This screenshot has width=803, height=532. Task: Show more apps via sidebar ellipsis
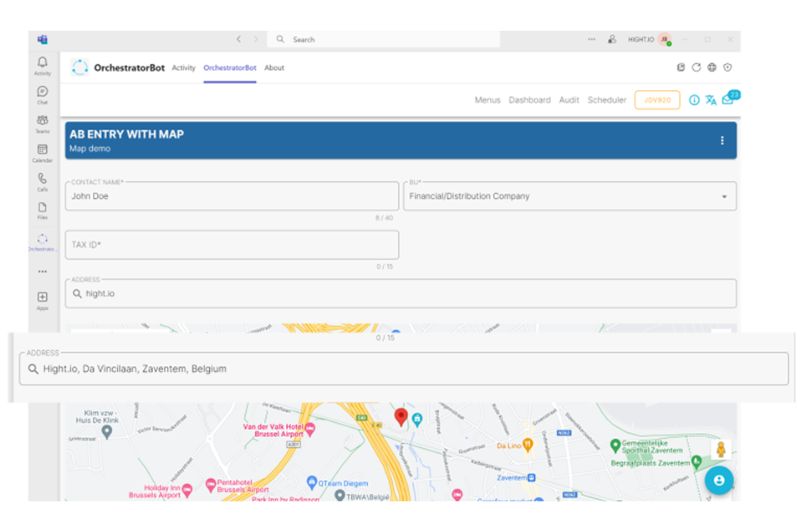click(x=43, y=271)
